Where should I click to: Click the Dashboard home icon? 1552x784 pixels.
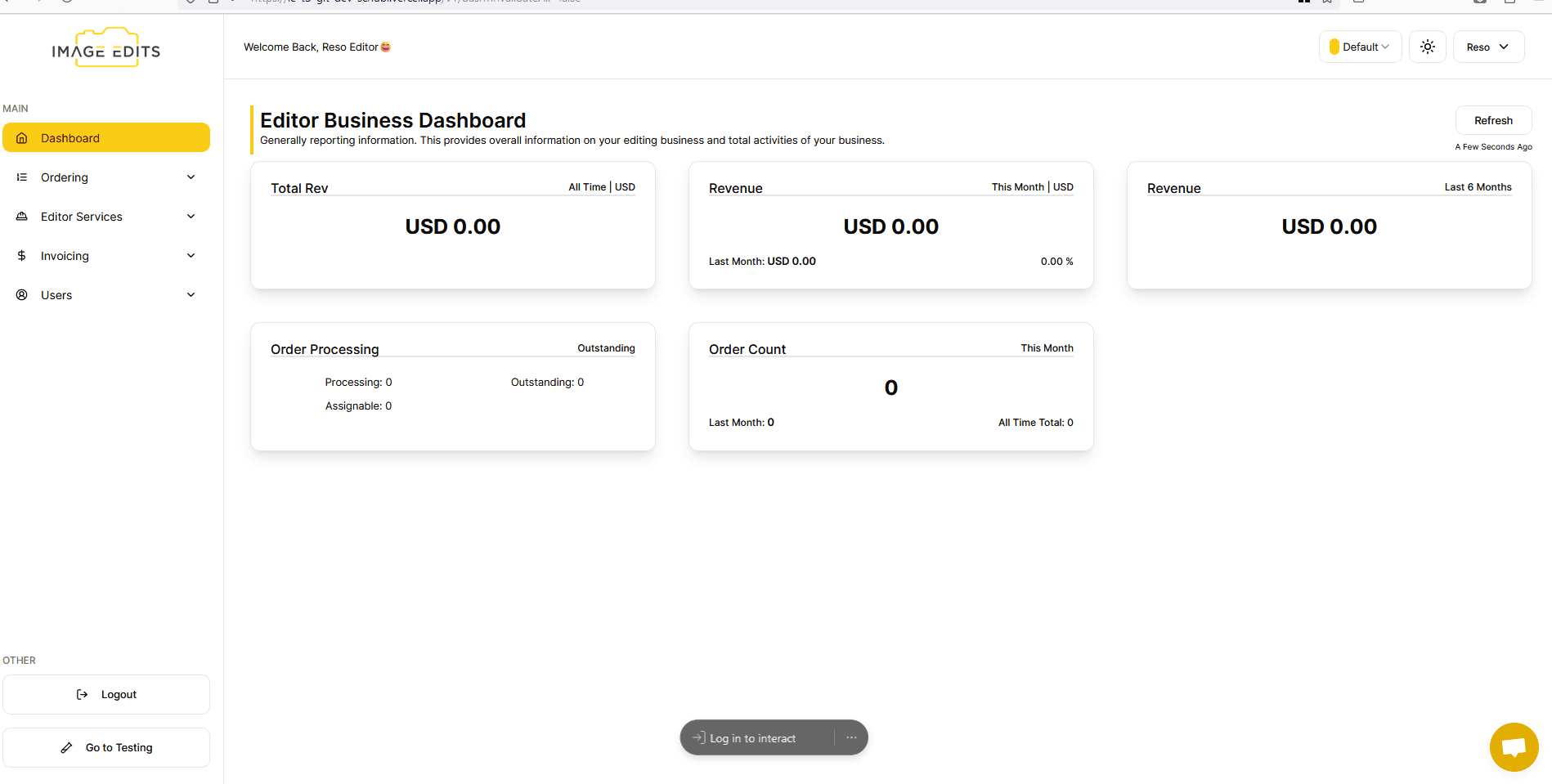click(x=22, y=138)
